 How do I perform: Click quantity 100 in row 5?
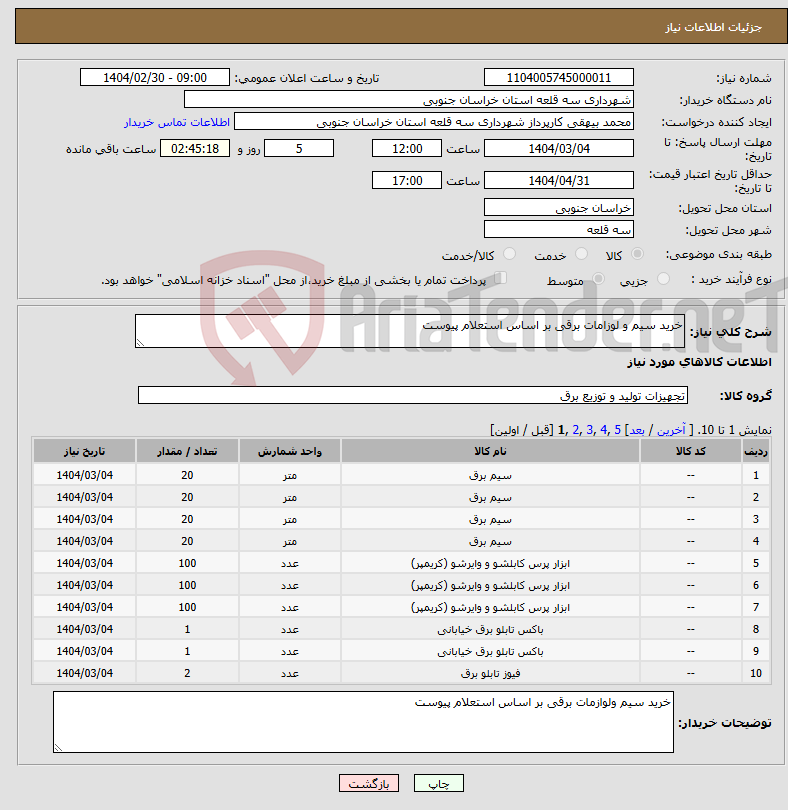(x=187, y=563)
